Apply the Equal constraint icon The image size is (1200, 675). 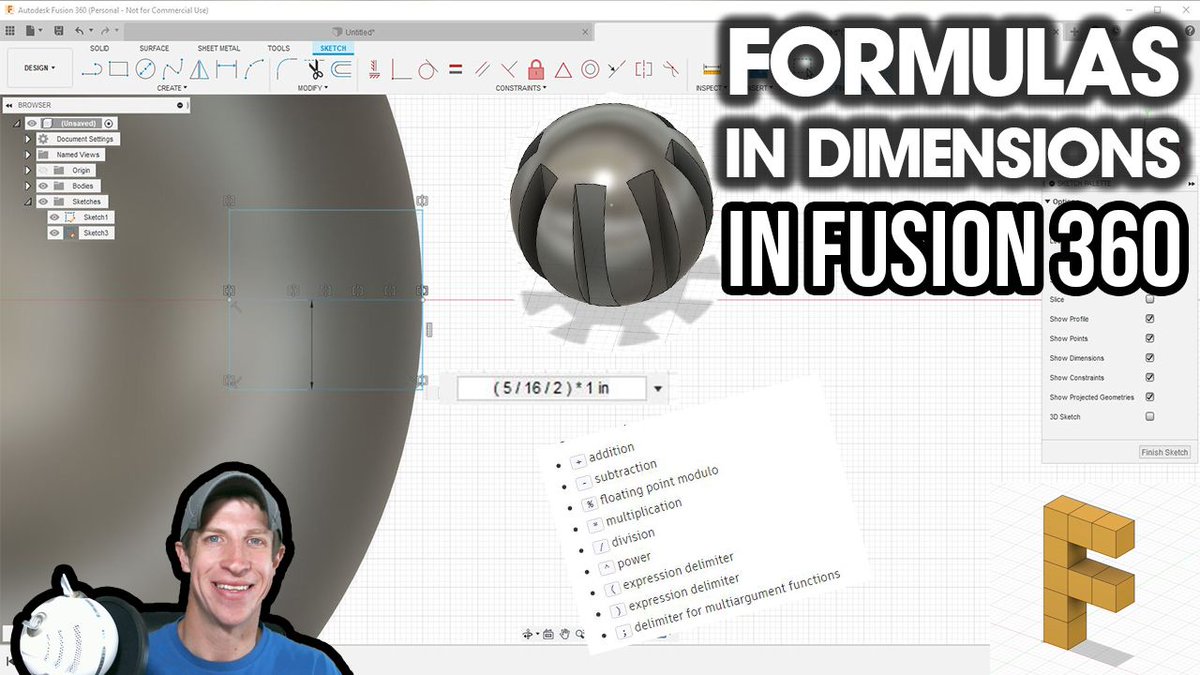pyautogui.click(x=455, y=68)
